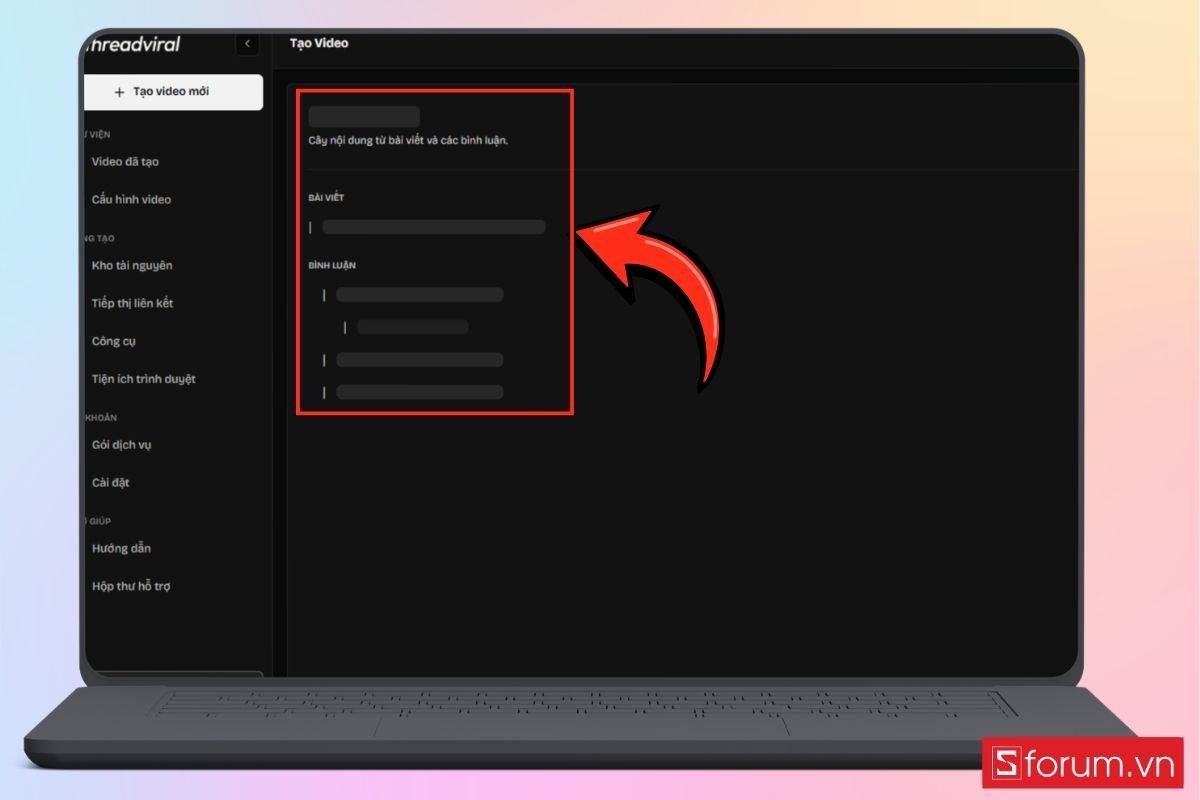This screenshot has height=800, width=1200.
Task: Open Video đã tạo in sidebar
Action: click(125, 162)
